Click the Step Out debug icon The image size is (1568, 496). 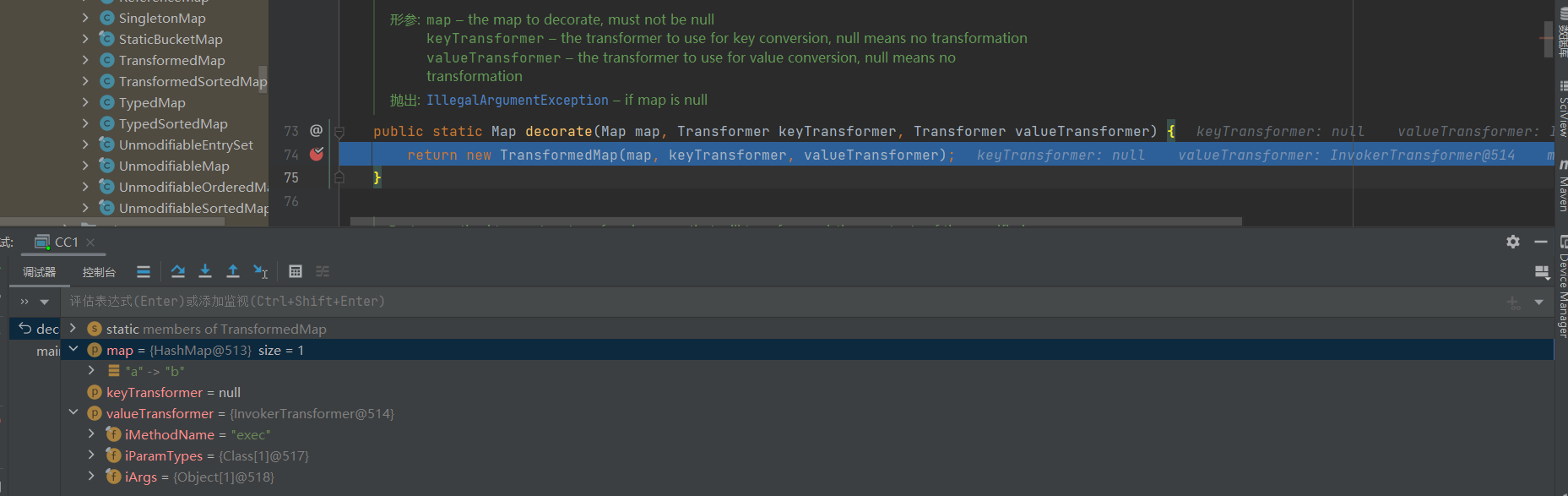pos(233,271)
